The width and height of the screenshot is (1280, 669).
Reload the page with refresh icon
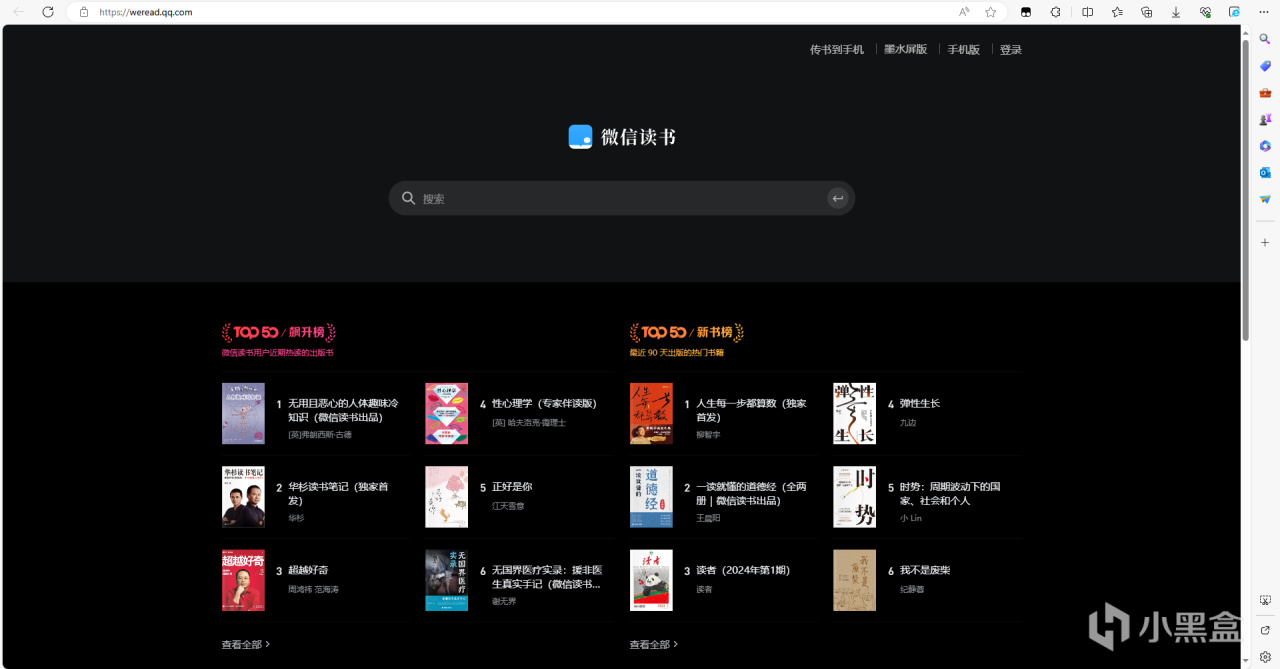click(48, 12)
